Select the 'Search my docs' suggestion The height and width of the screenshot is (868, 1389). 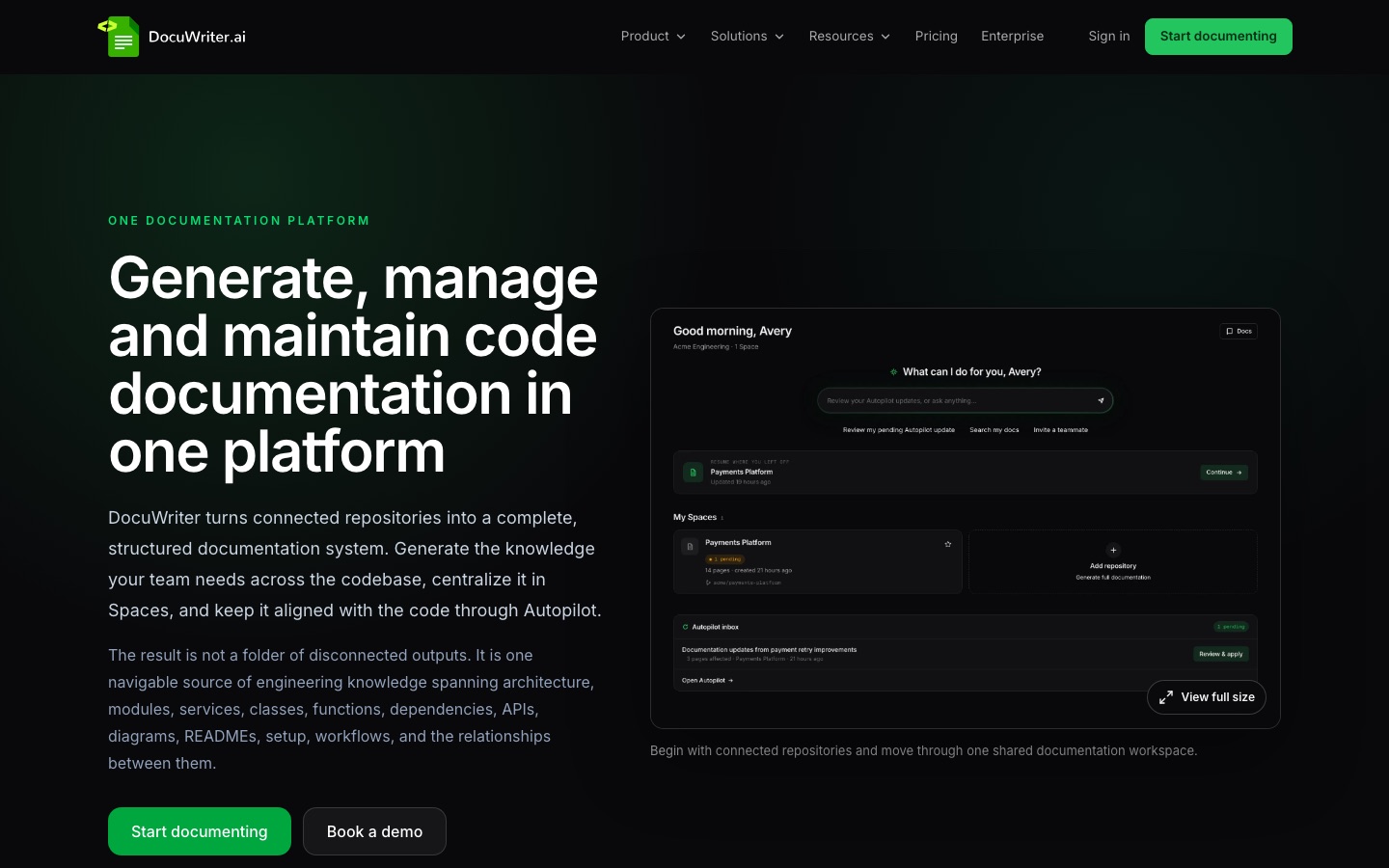pyautogui.click(x=994, y=430)
